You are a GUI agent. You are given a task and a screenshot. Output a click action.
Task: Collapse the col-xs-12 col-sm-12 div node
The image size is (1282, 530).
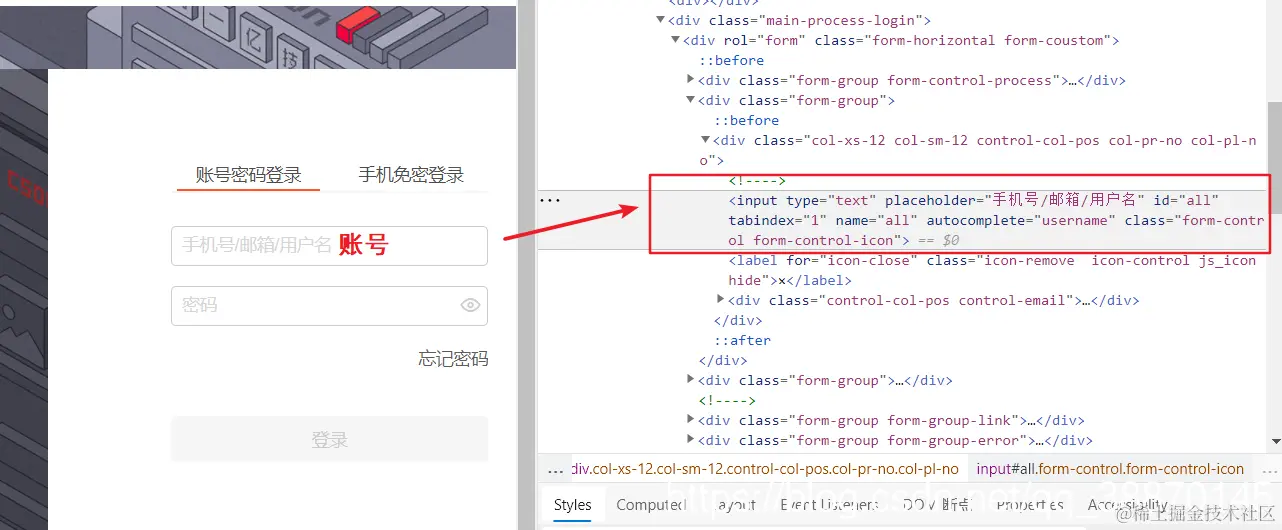pos(705,140)
